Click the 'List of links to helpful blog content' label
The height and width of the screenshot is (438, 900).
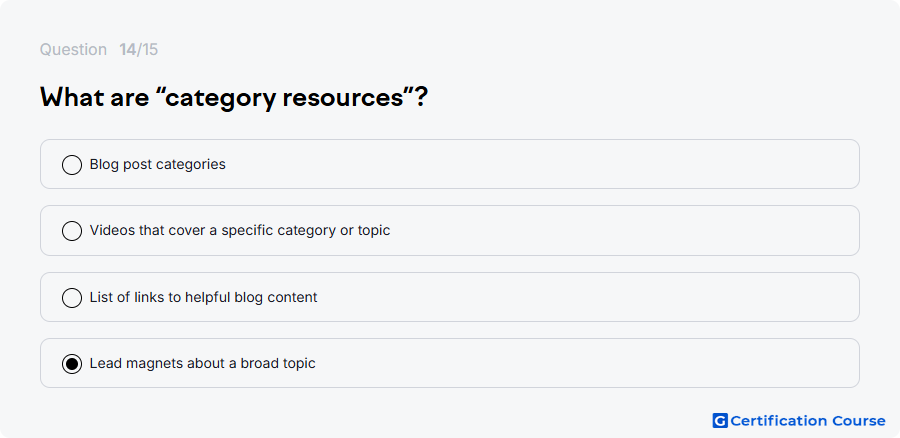tap(203, 297)
